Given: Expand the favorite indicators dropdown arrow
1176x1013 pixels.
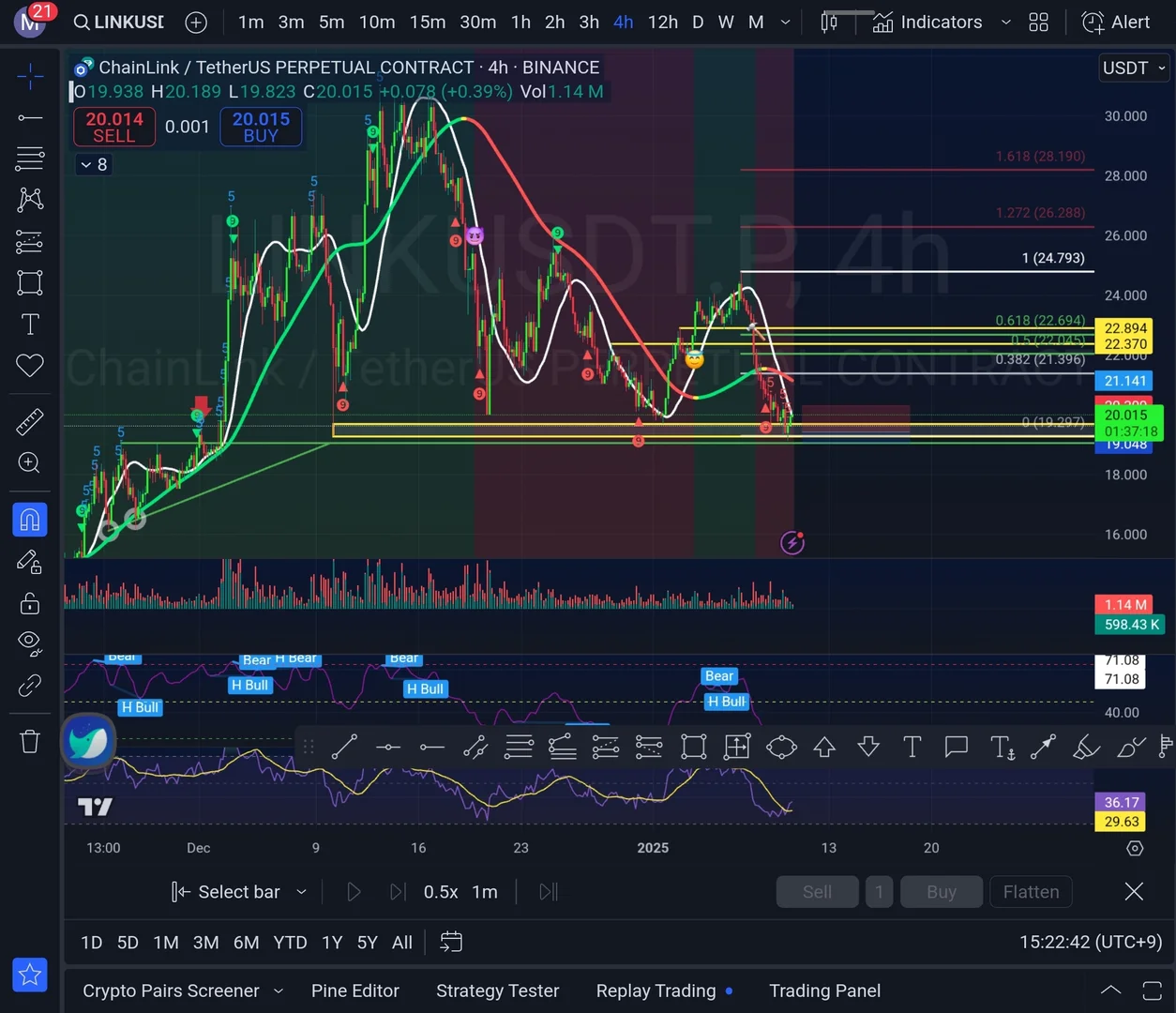Looking at the screenshot, I should click(x=1005, y=23).
